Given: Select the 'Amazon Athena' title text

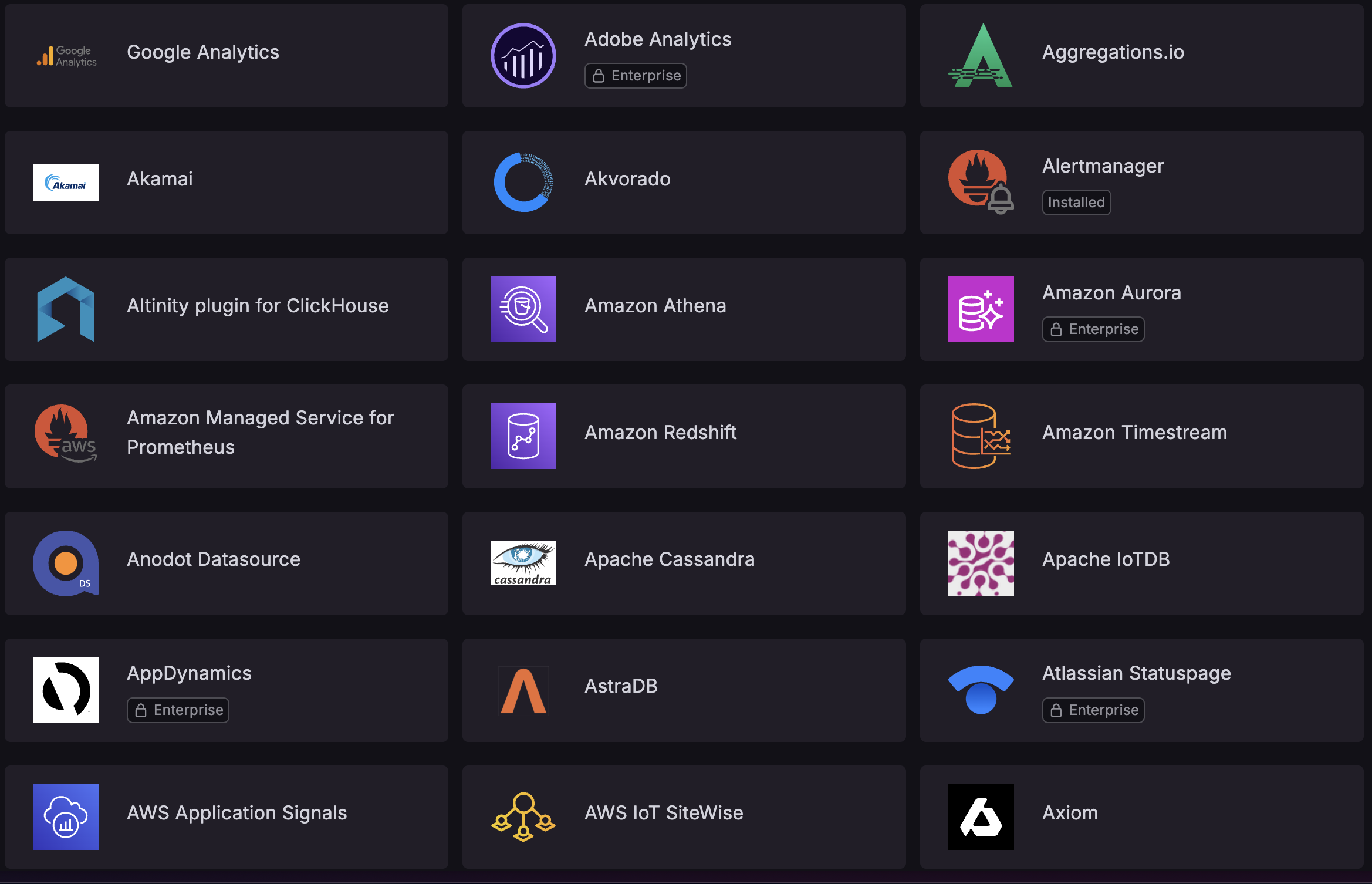Looking at the screenshot, I should (655, 306).
